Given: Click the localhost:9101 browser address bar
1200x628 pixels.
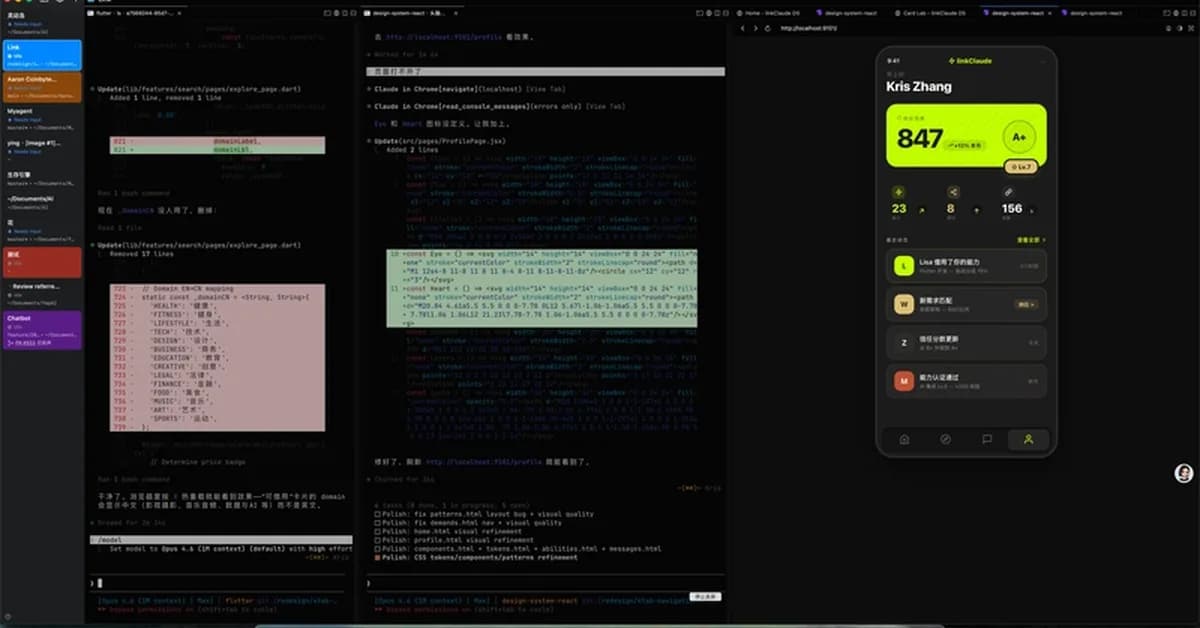Looking at the screenshot, I should [x=810, y=28].
